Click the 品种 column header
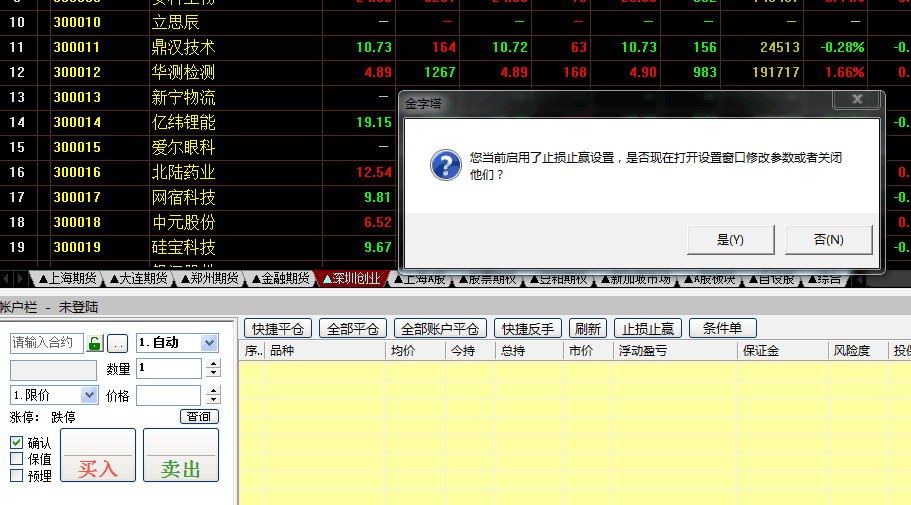 (x=325, y=350)
